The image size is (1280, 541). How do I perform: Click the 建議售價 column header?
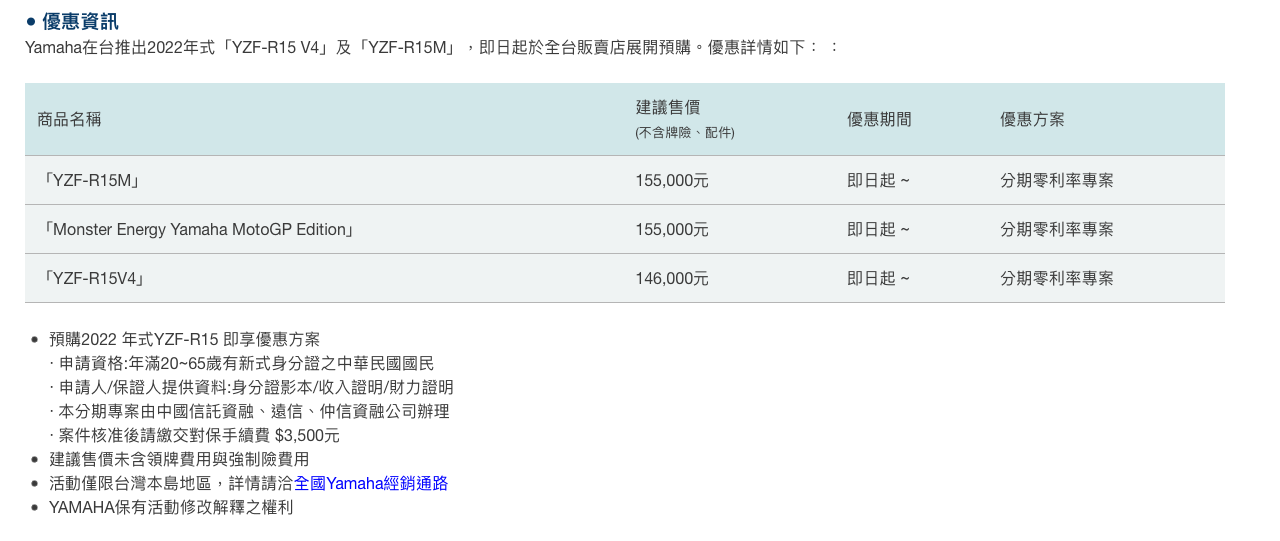pyautogui.click(x=667, y=107)
